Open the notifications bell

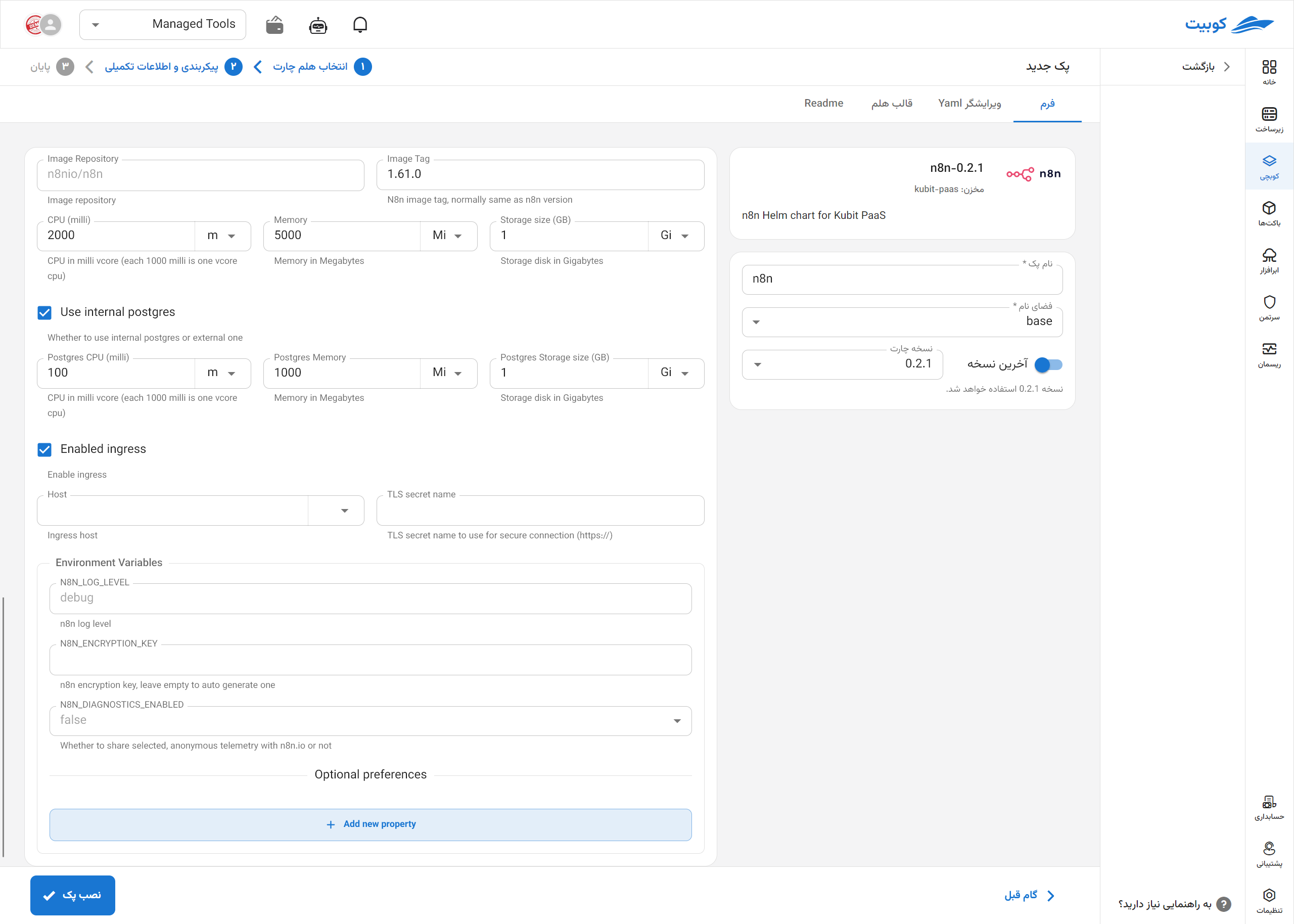(x=360, y=25)
